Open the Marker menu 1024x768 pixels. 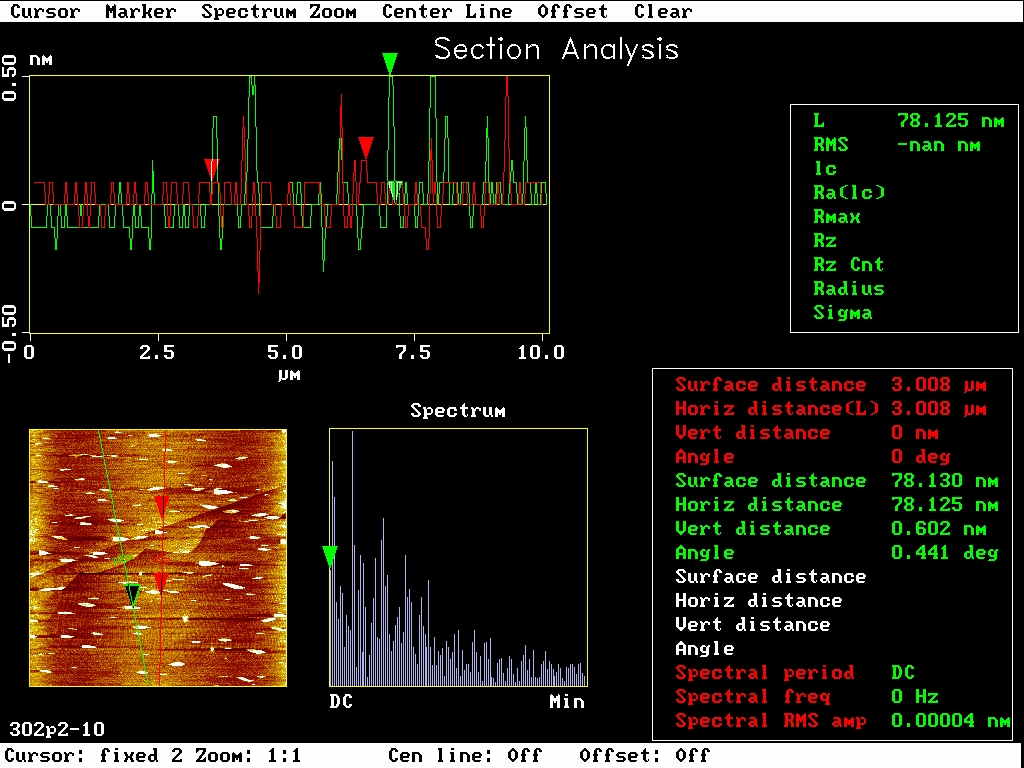[x=140, y=11]
